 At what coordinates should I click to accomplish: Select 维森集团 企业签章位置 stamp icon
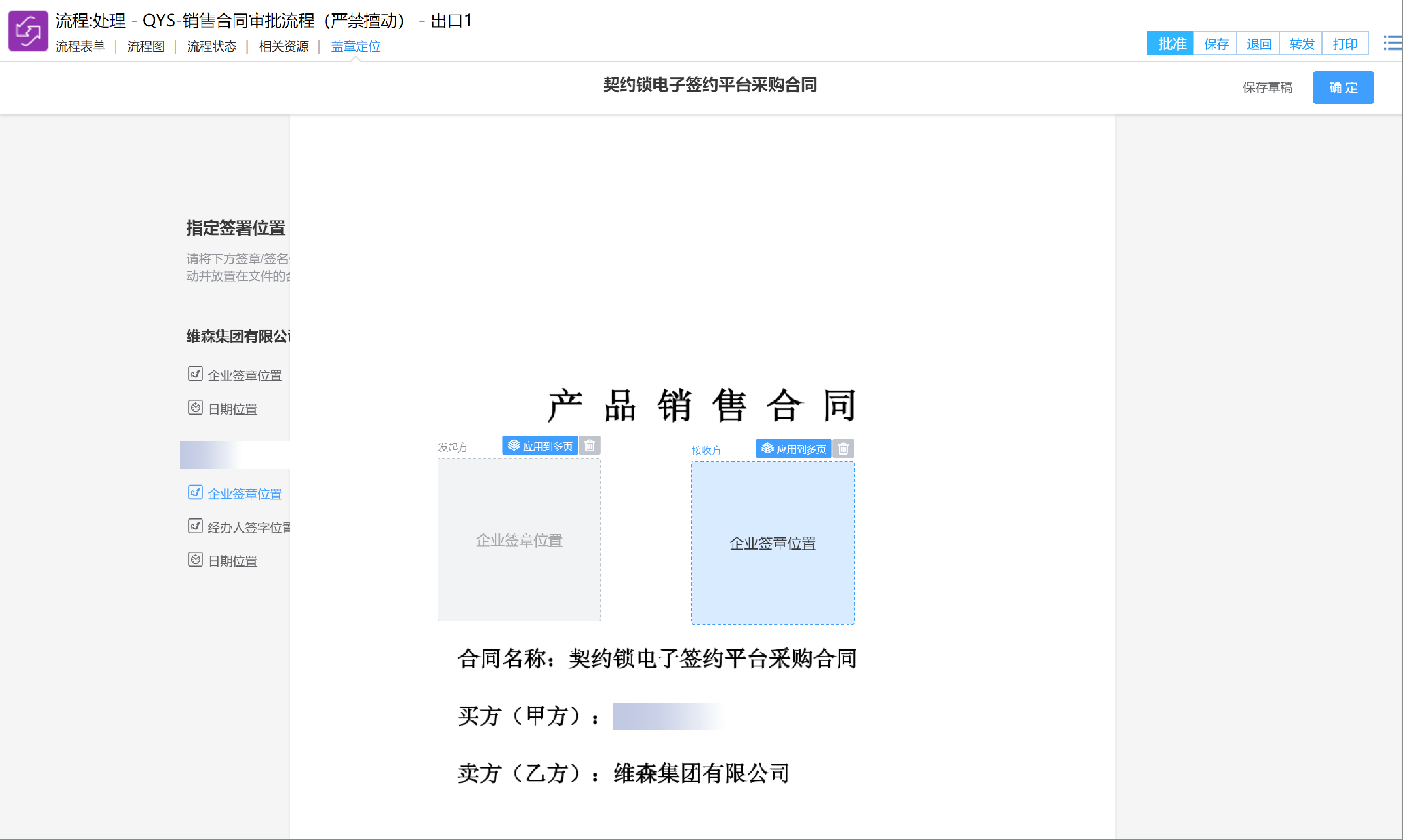pyautogui.click(x=195, y=374)
